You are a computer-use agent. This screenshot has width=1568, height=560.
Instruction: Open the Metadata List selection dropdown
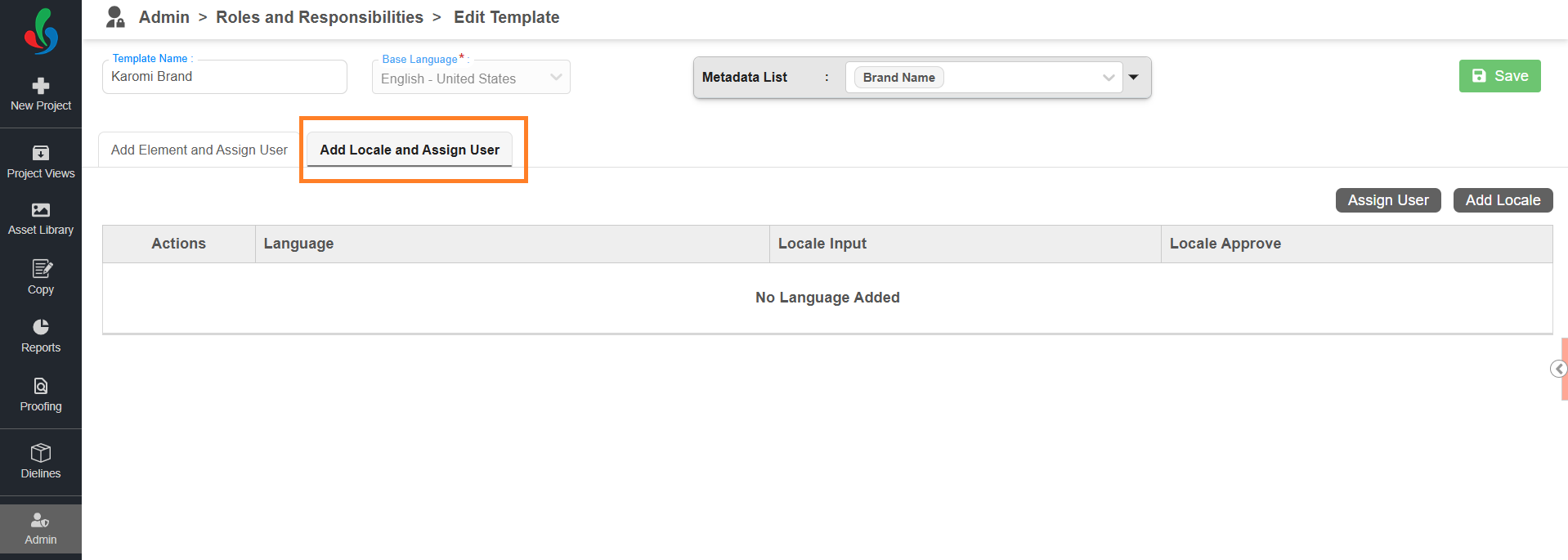(x=1108, y=78)
